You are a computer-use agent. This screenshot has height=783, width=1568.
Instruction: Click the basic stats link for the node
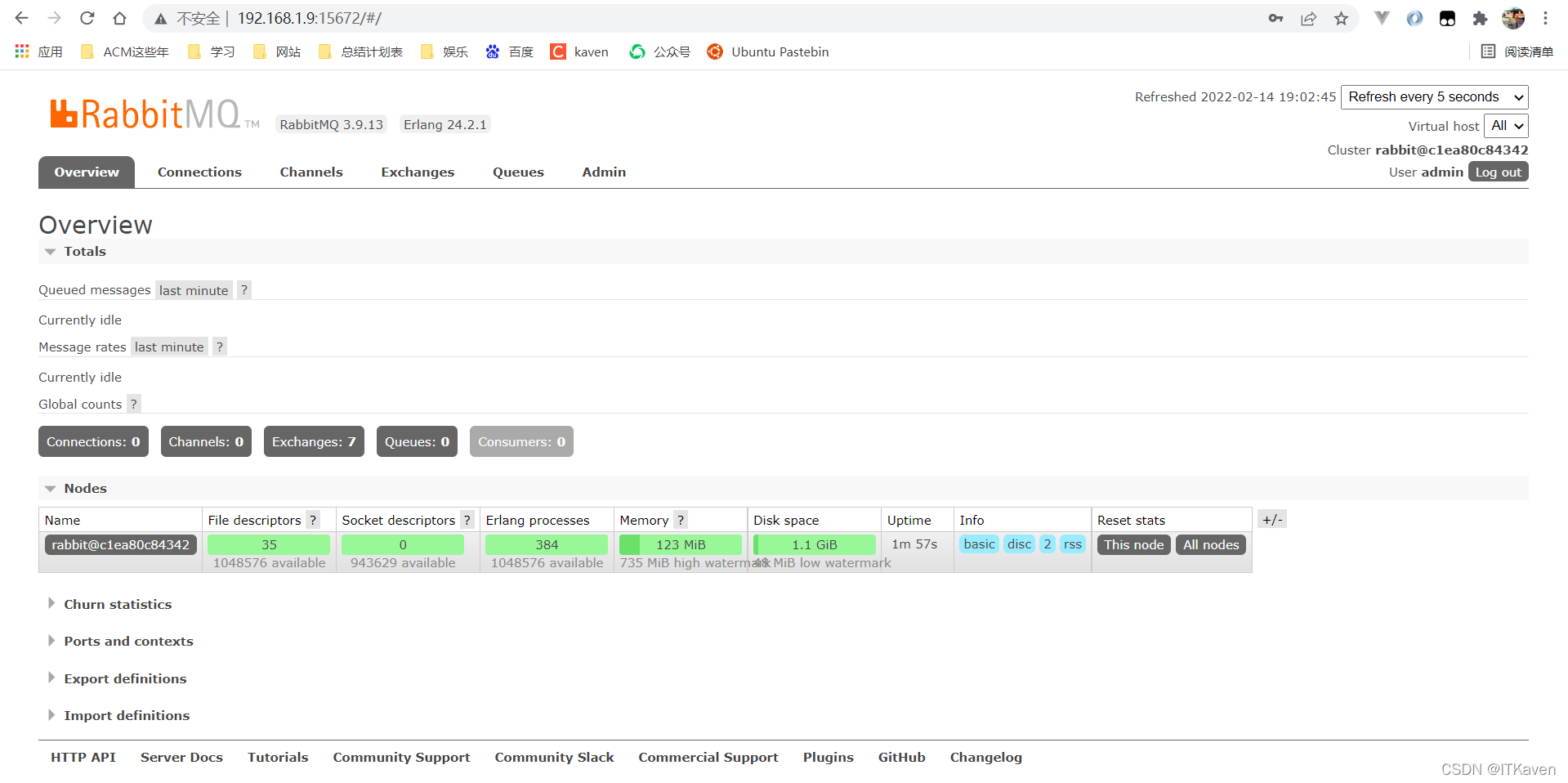coord(979,544)
